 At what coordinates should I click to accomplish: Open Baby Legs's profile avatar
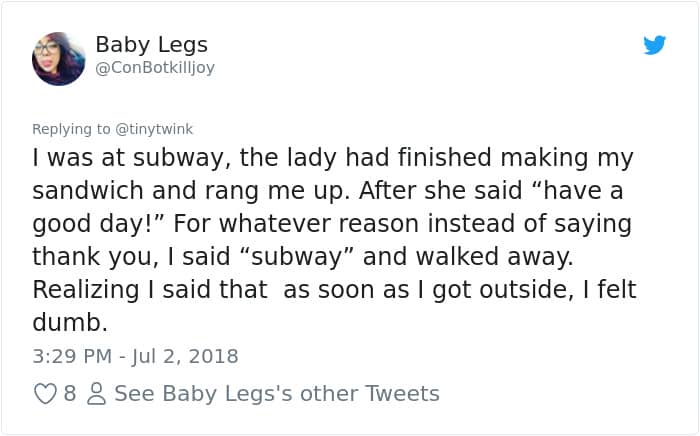click(59, 59)
